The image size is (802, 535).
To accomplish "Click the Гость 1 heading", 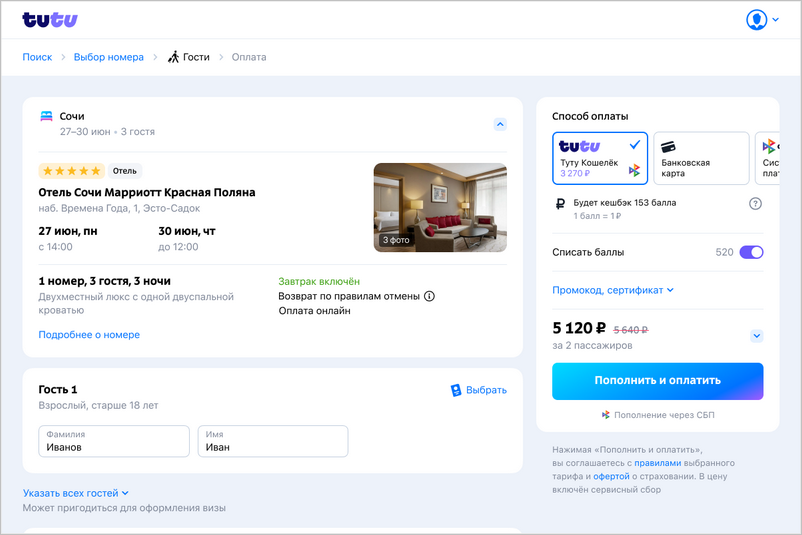I will click(58, 389).
